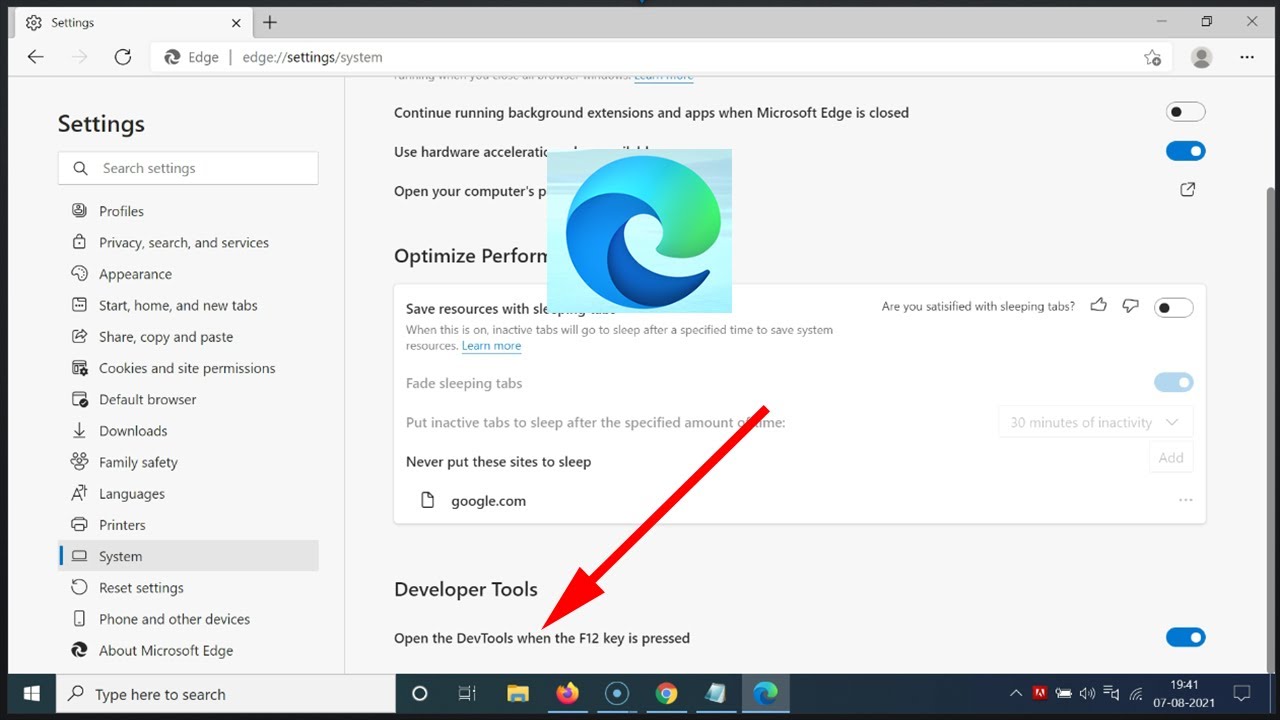Open the Windows Start menu
The width and height of the screenshot is (1280, 720).
coord(31,693)
